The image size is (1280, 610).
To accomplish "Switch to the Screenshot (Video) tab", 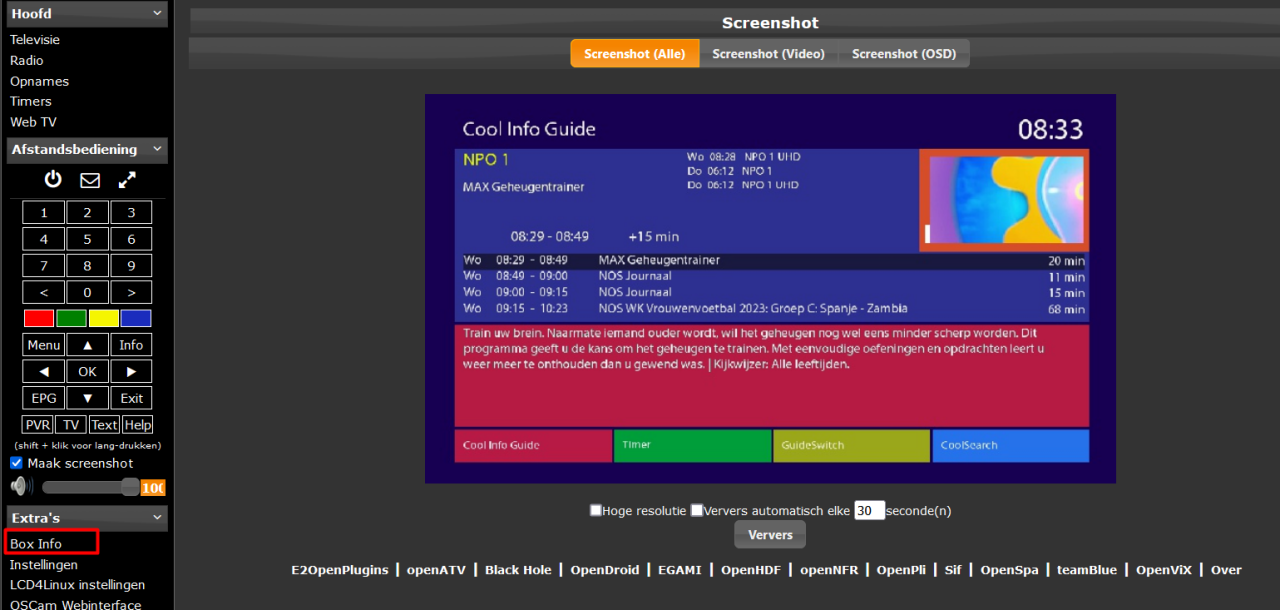I will [x=768, y=53].
